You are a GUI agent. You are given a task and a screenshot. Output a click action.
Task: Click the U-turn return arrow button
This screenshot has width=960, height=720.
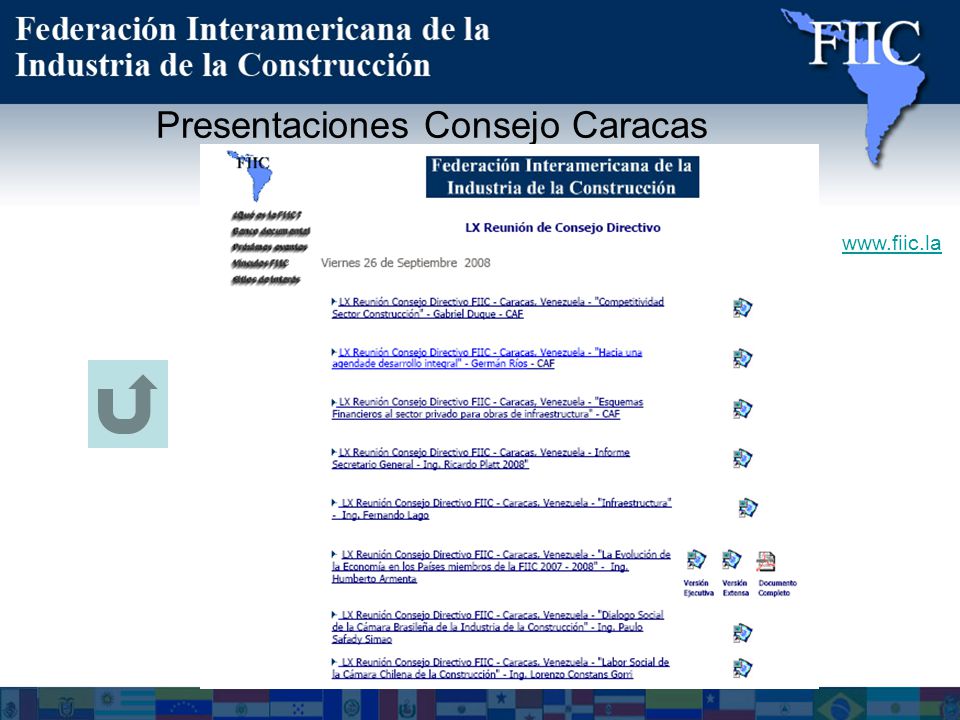point(128,404)
